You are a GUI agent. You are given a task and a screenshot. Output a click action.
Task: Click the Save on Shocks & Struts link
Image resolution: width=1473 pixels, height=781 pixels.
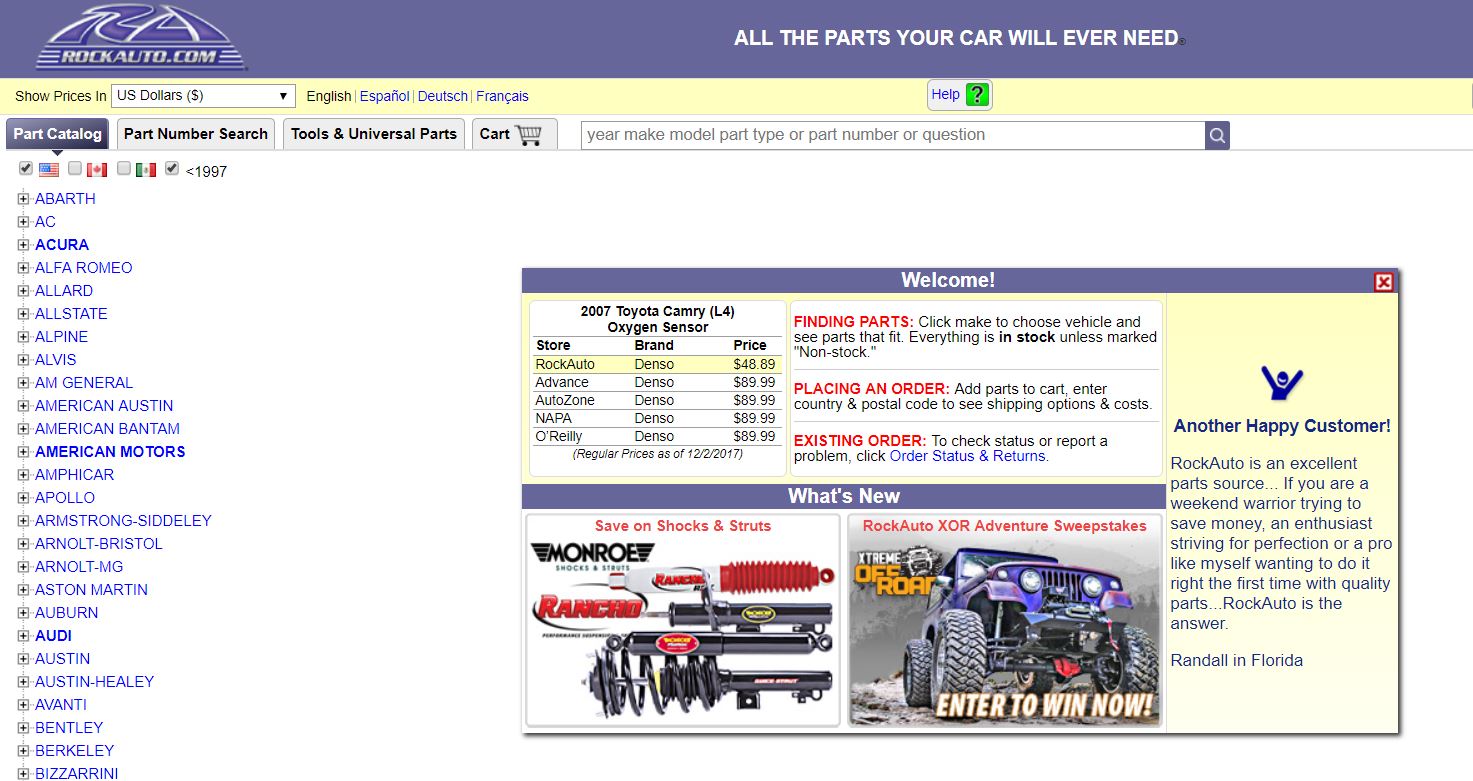683,526
